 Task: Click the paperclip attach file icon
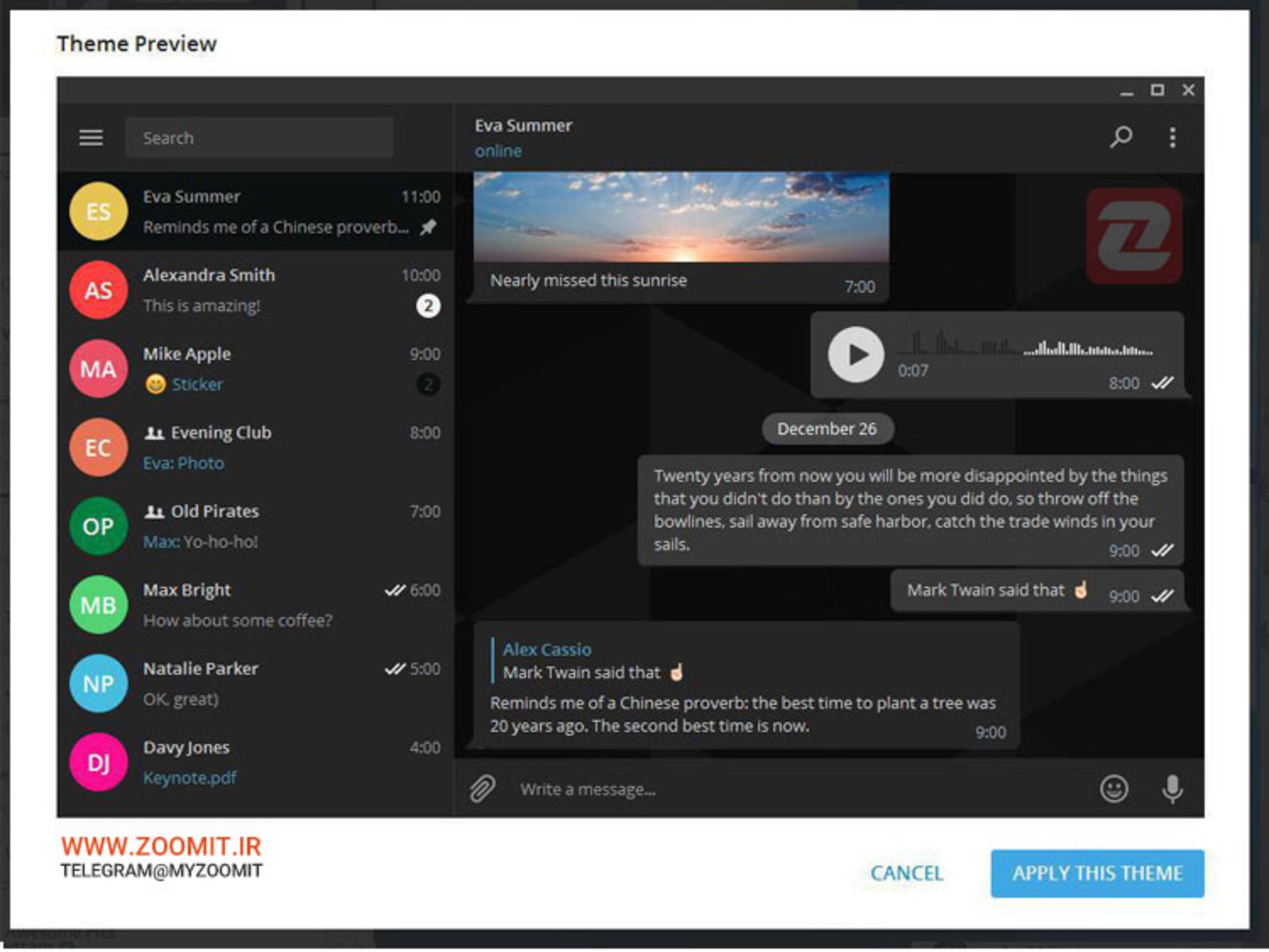click(x=482, y=788)
